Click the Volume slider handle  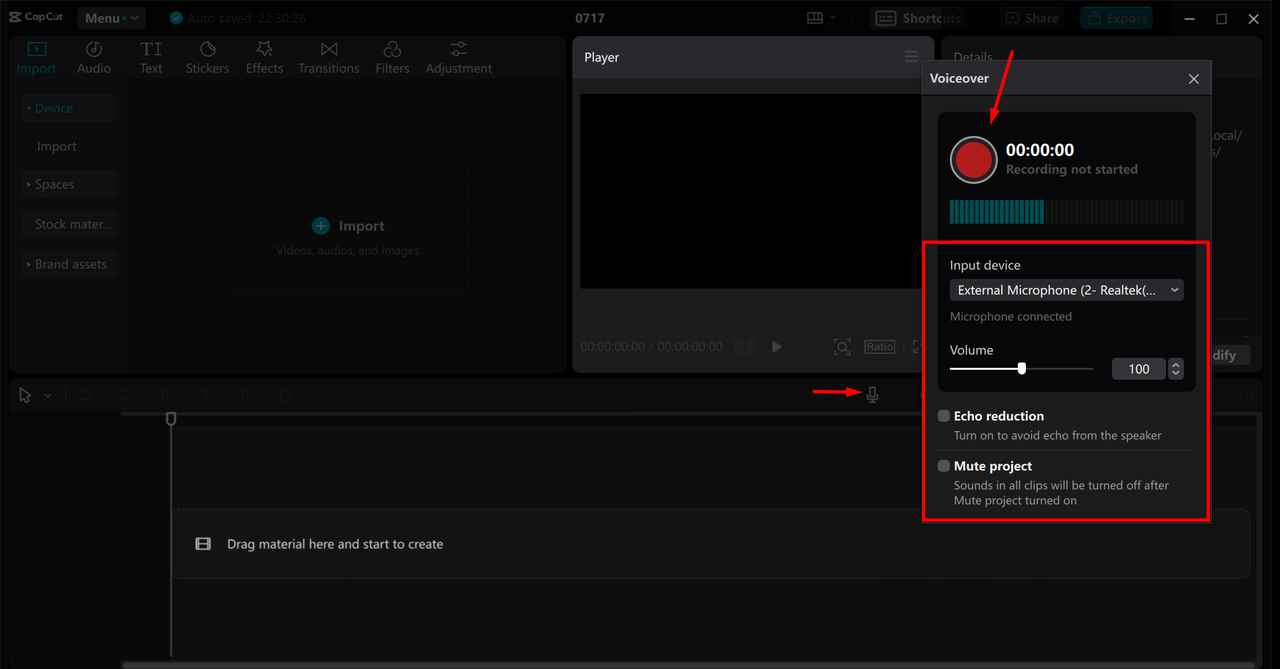pyautogui.click(x=1021, y=368)
